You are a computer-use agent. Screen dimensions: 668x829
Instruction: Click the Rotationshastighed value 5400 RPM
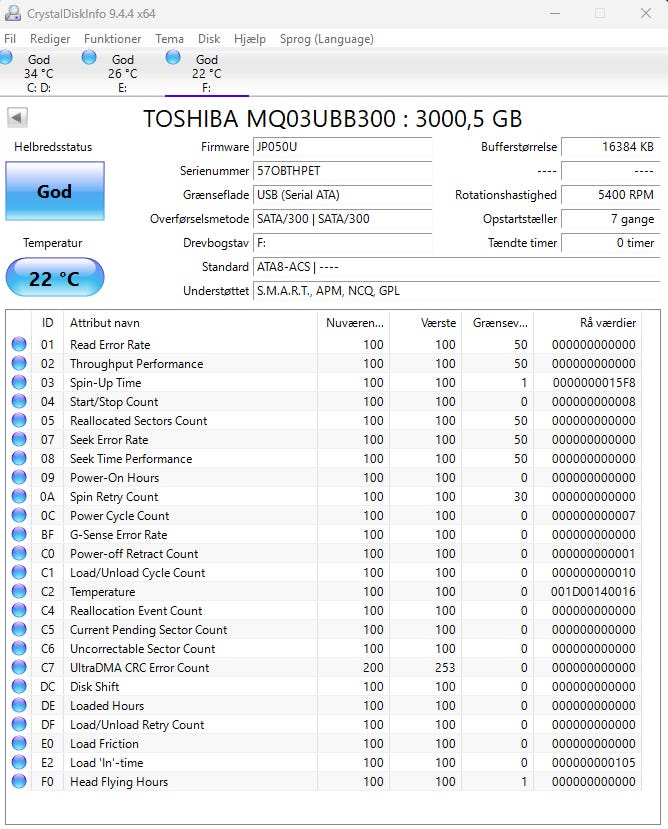[x=610, y=195]
